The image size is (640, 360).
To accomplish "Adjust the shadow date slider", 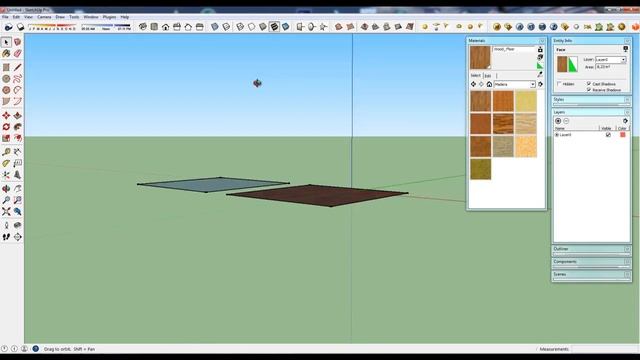I will coord(52,27).
